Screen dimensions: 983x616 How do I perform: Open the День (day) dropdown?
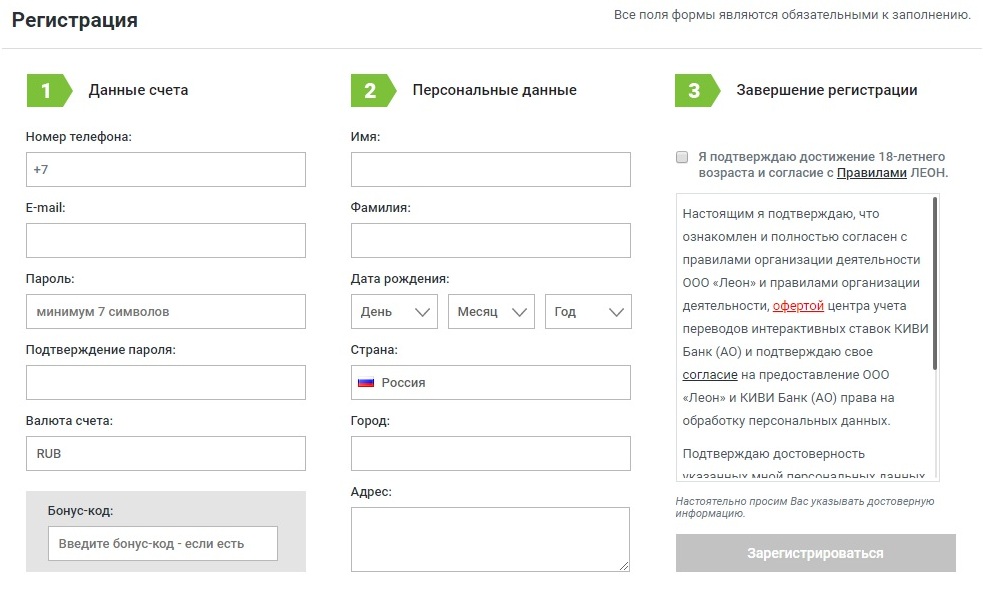394,312
